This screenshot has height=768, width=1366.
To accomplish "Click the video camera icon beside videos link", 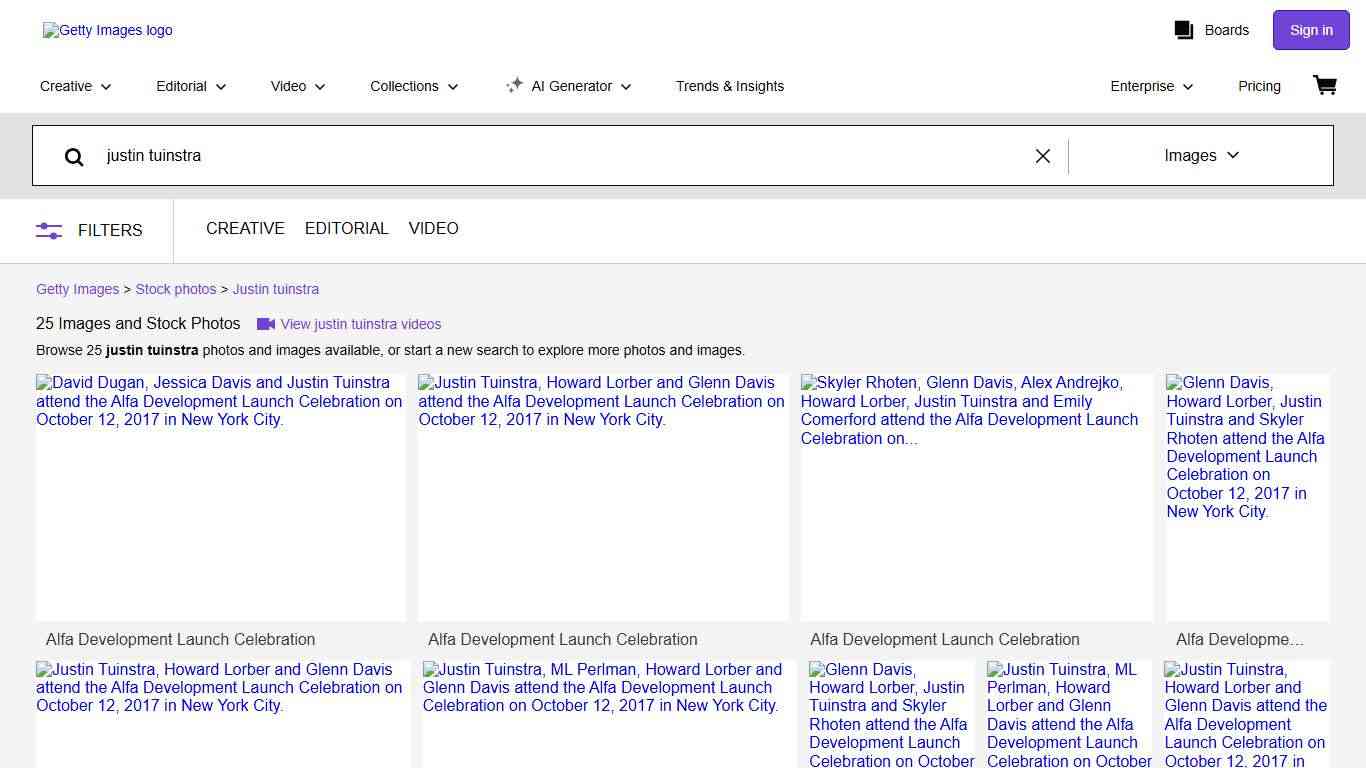I will pos(265,324).
